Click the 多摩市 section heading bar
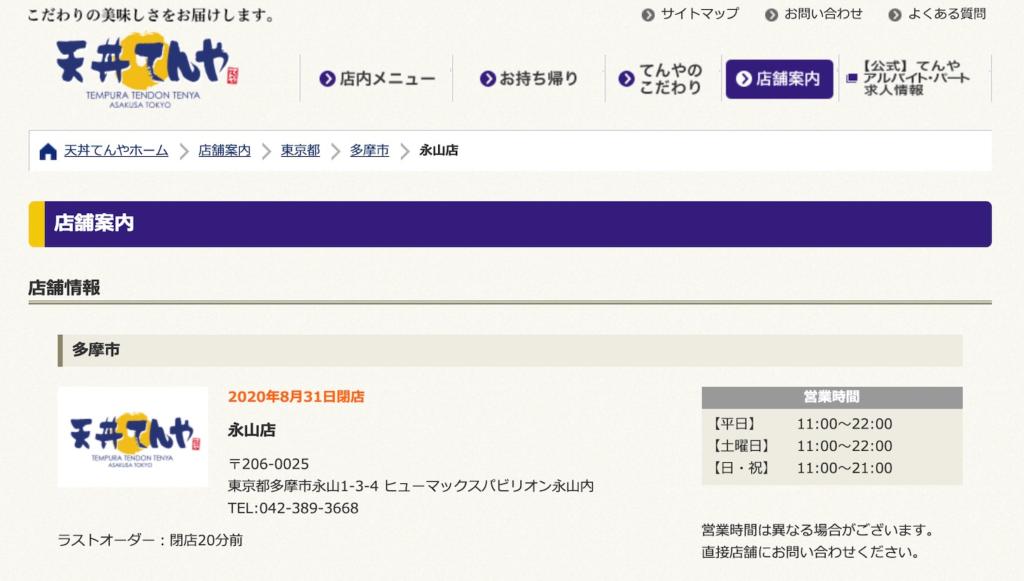Screen dimensions: 1024x581 click(510, 351)
